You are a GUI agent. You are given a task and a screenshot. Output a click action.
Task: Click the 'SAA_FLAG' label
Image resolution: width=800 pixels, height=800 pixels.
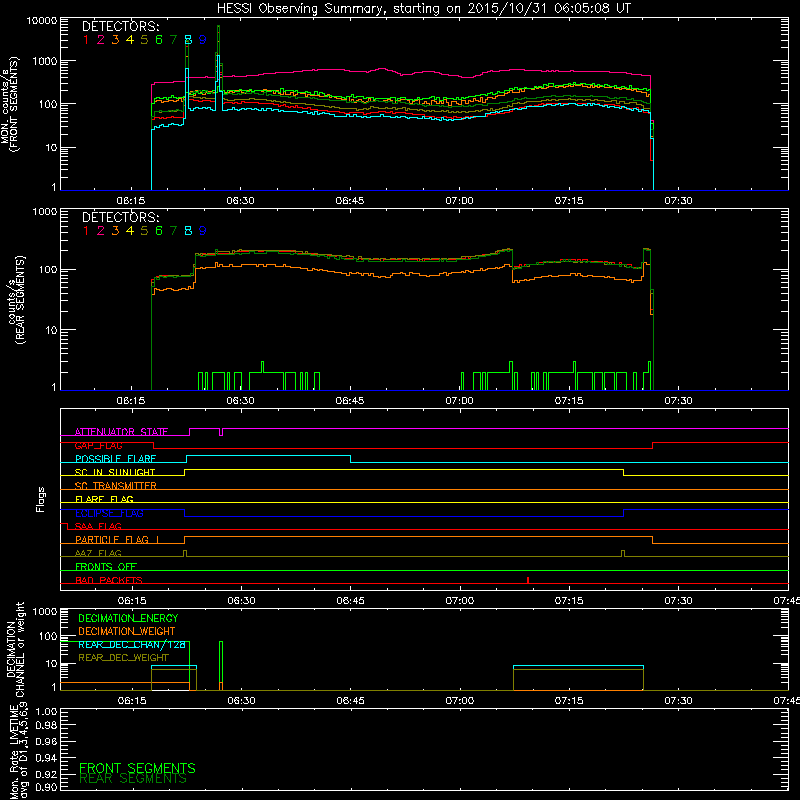(x=98, y=526)
